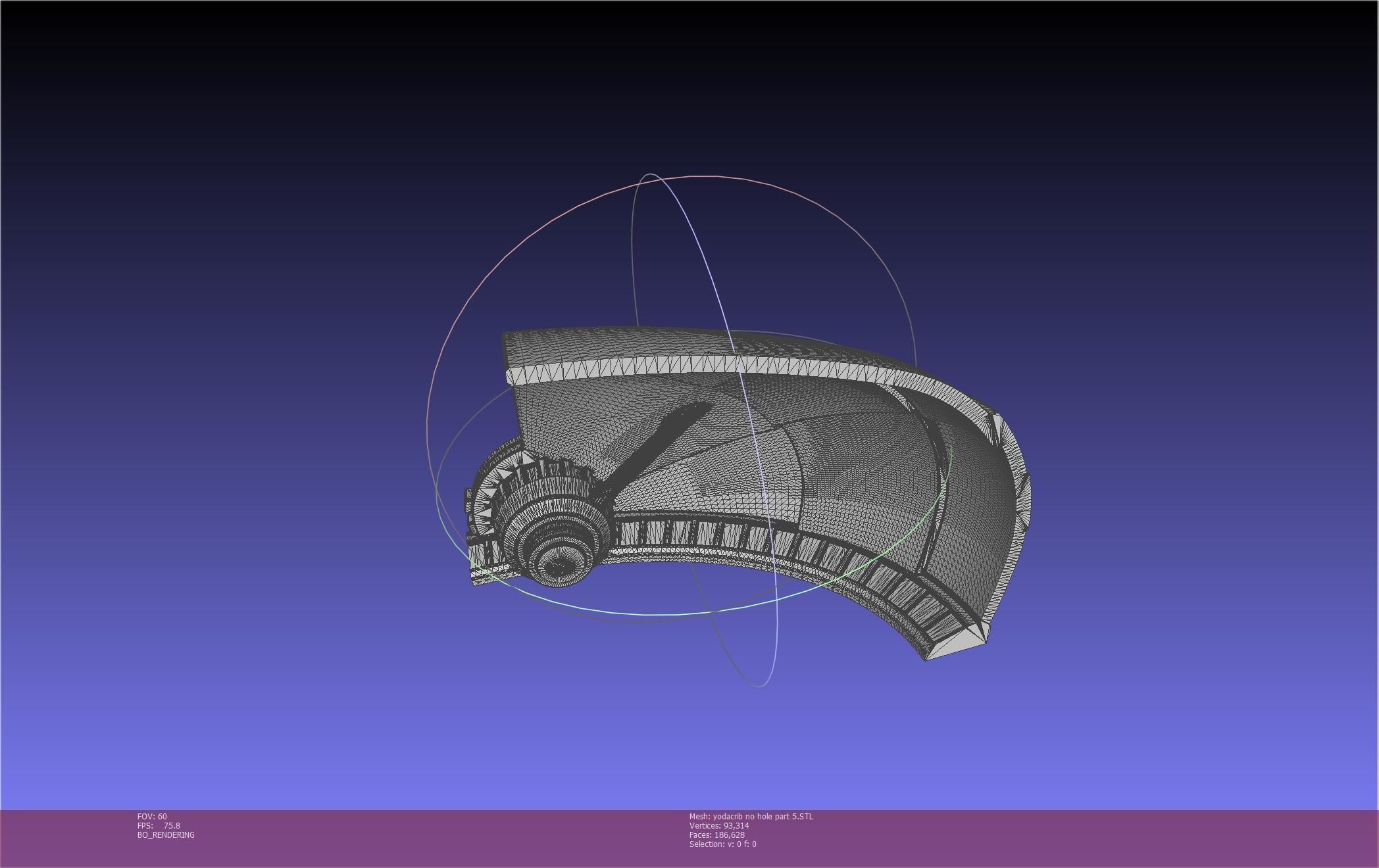Click the Selection: v: 0 f: 0 text
Image resolution: width=1379 pixels, height=868 pixels.
click(x=722, y=844)
